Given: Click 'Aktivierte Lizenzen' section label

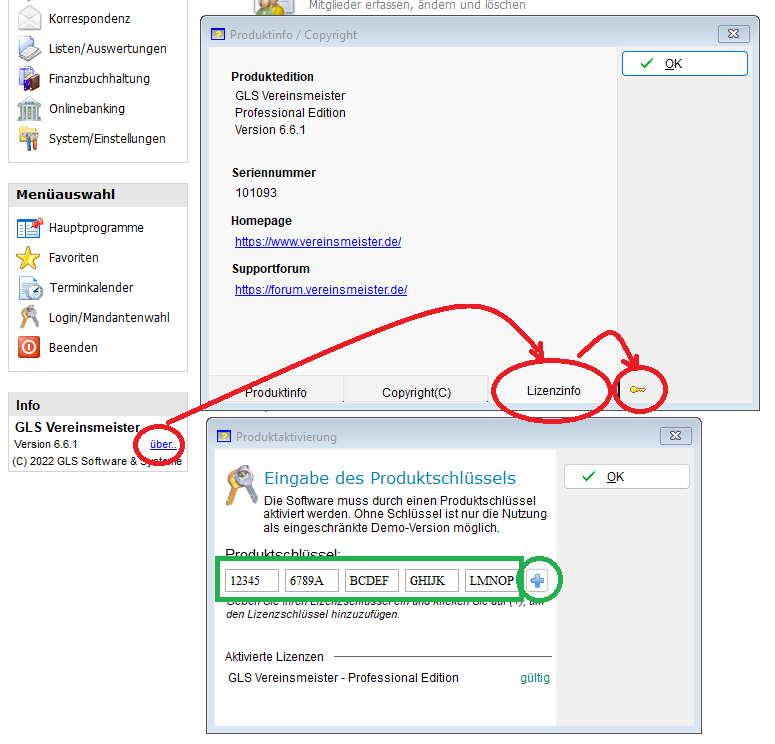Looking at the screenshot, I should click(x=274, y=656).
